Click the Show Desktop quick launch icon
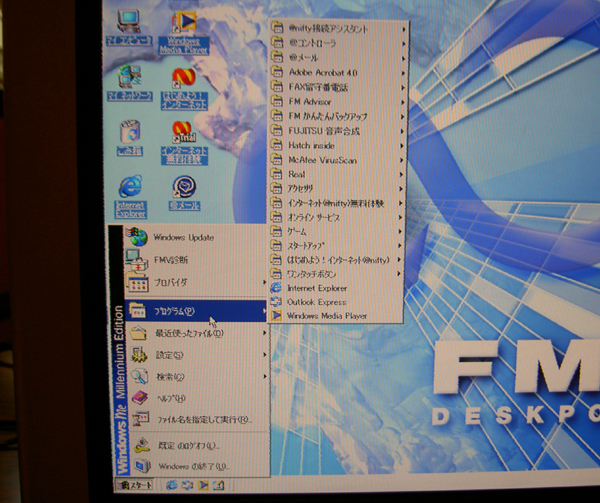The height and width of the screenshot is (503, 600). tap(218, 485)
